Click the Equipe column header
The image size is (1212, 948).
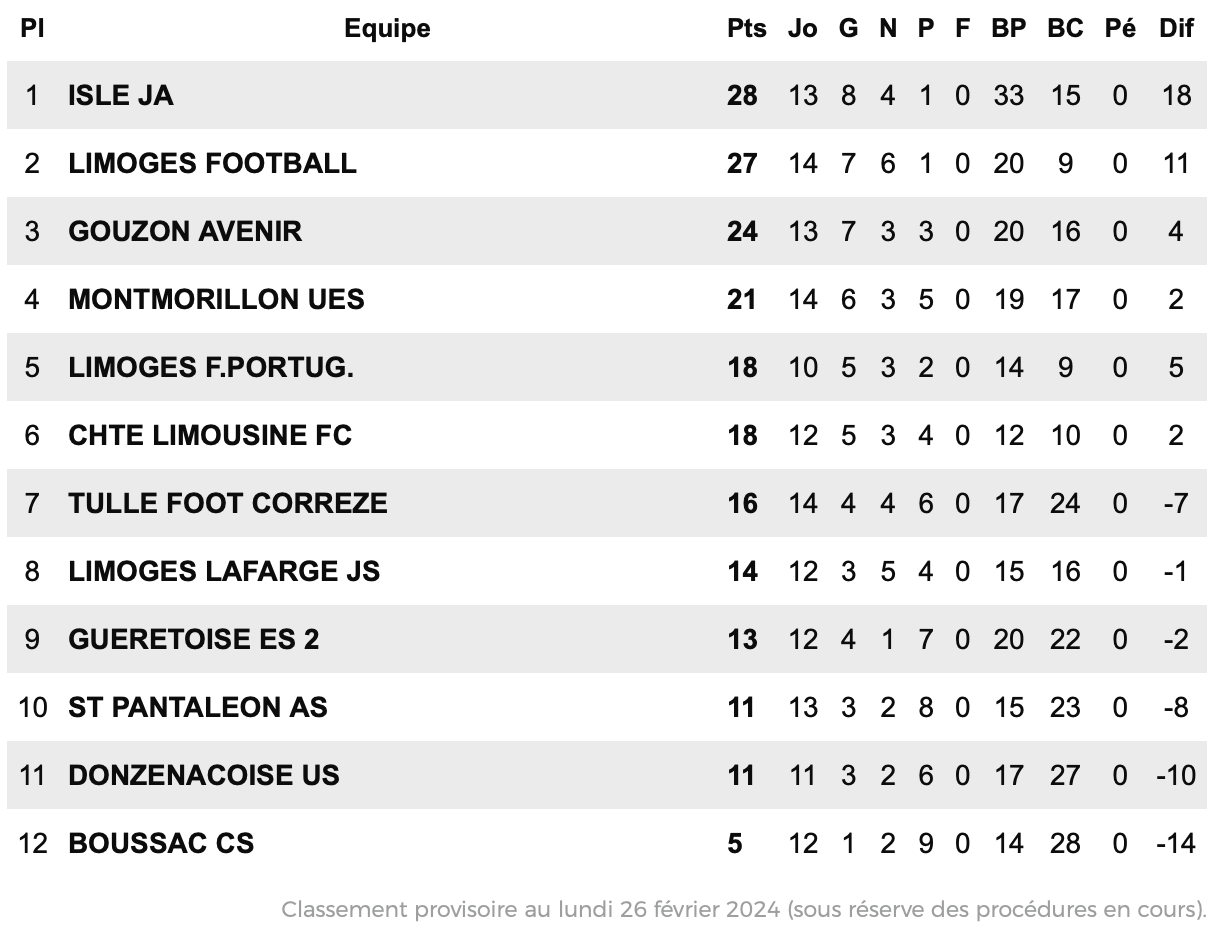pyautogui.click(x=387, y=29)
